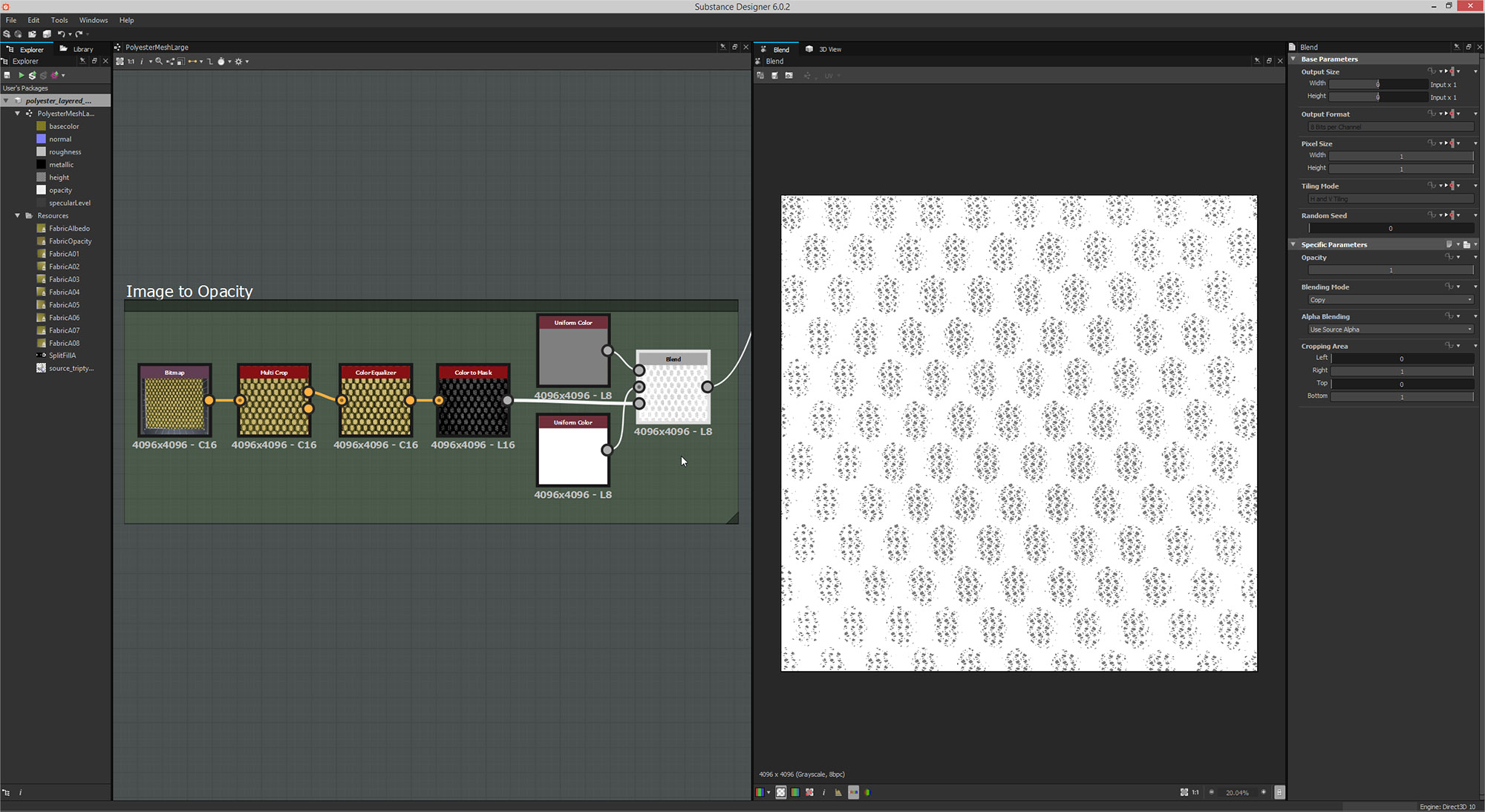The height and width of the screenshot is (812, 1485).
Task: Open the Blending Mode dropdown set to Copy
Action: click(1390, 300)
